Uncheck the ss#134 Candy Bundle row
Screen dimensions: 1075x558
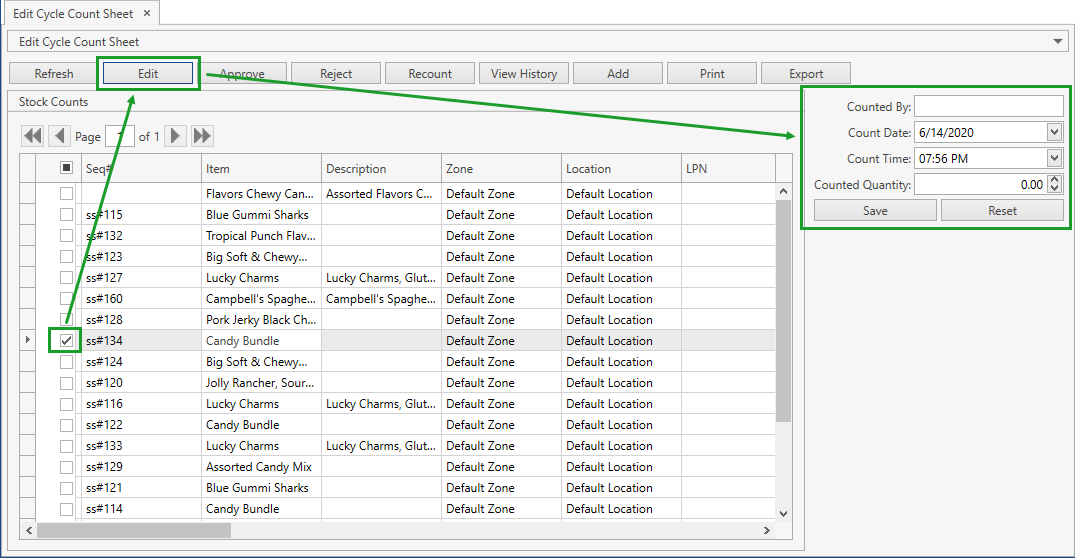66,341
